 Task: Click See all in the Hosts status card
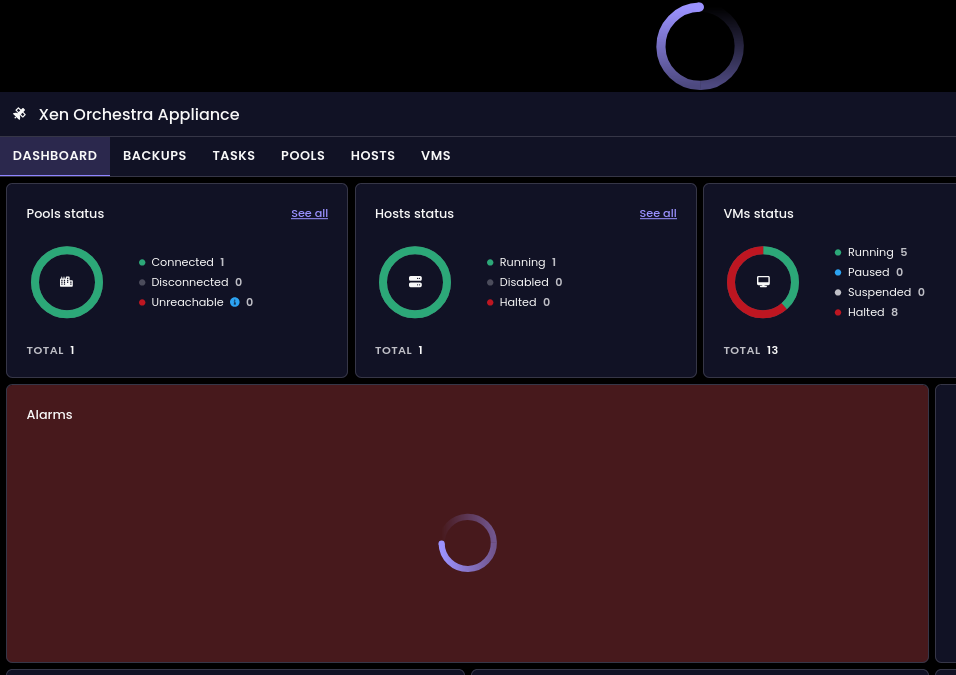pos(658,213)
